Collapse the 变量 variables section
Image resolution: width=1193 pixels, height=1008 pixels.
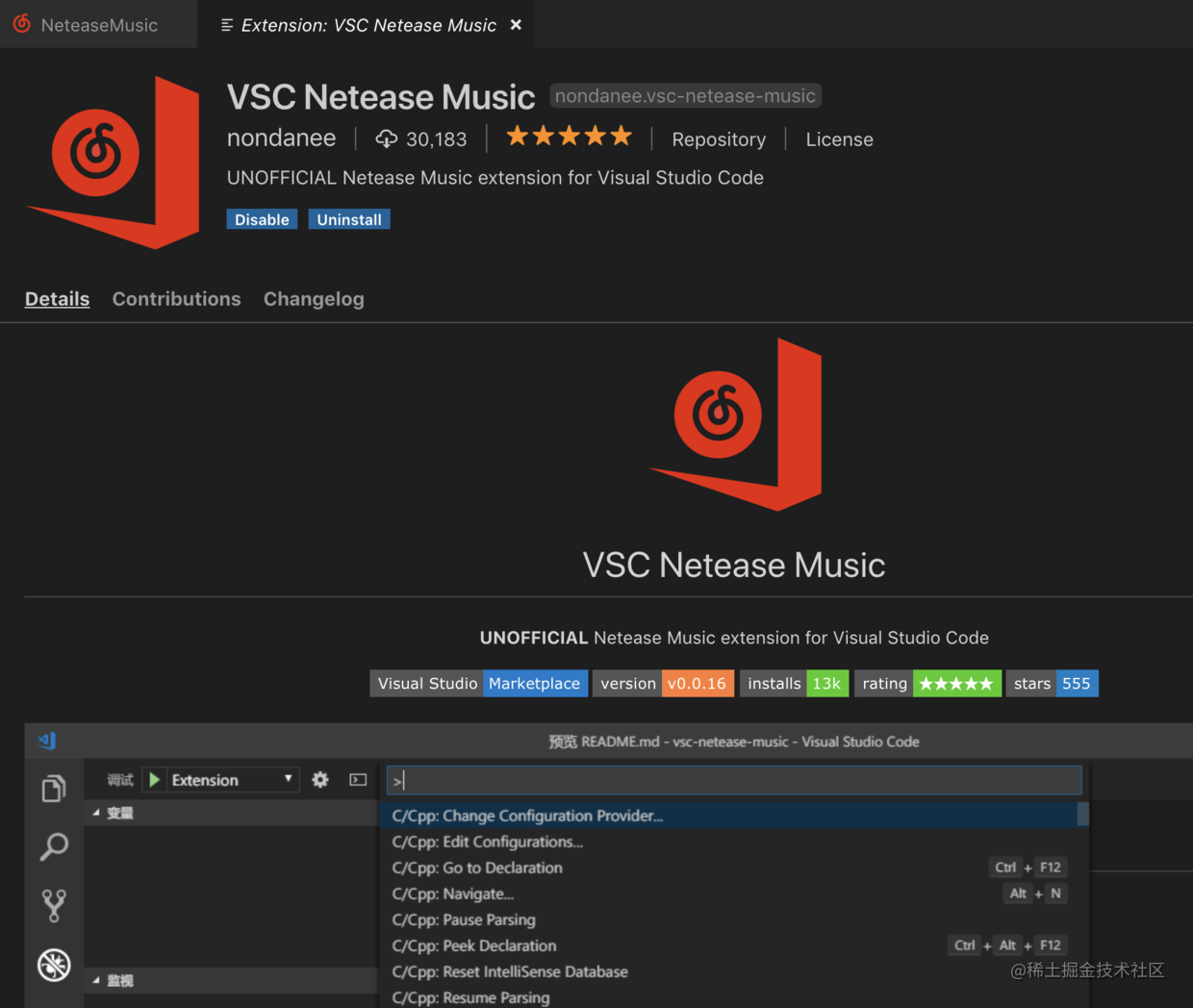click(x=231, y=813)
